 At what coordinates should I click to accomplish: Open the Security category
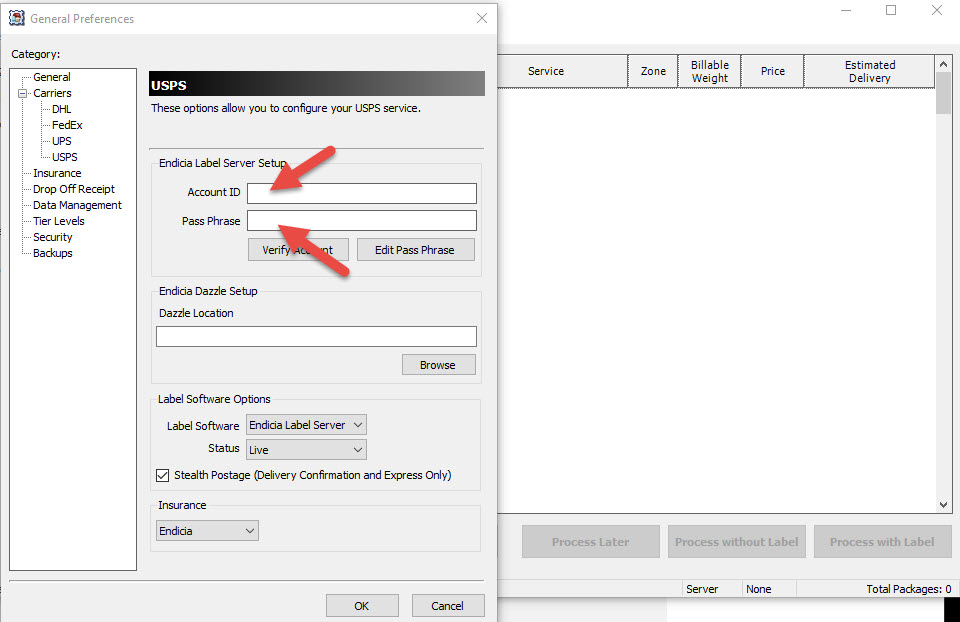click(x=53, y=237)
